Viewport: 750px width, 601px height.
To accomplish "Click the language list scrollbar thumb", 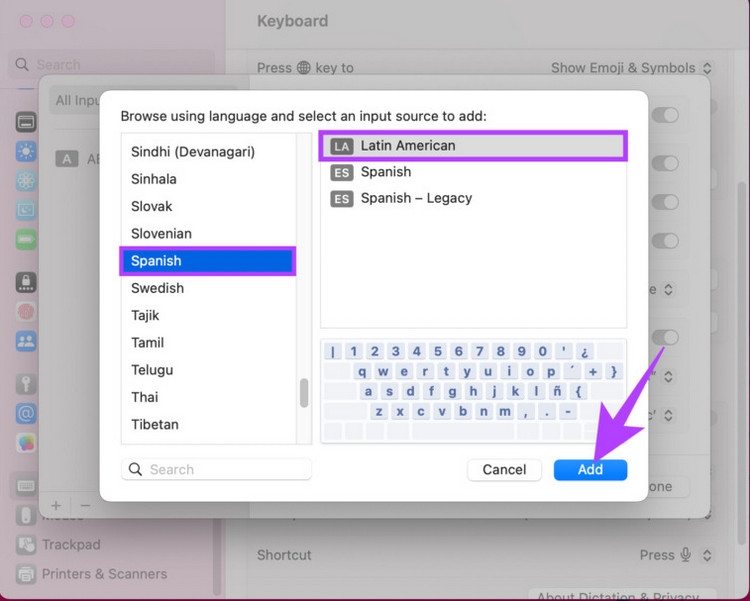I will [304, 393].
